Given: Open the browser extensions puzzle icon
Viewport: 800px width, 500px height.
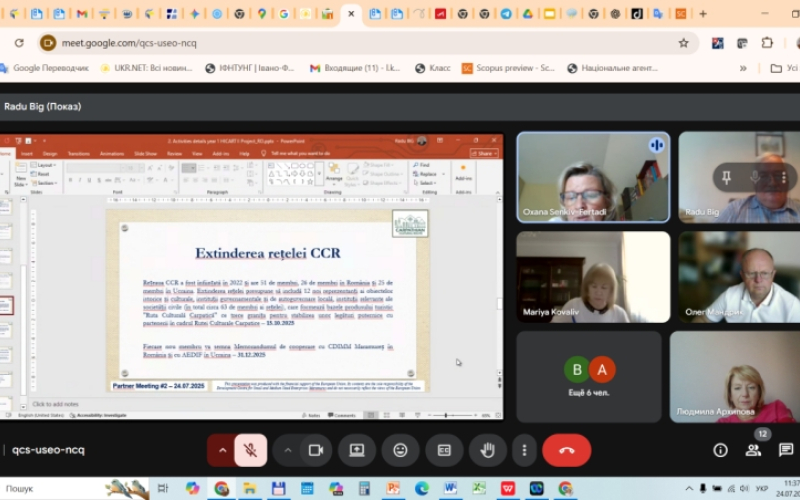Looking at the screenshot, I should [x=767, y=43].
